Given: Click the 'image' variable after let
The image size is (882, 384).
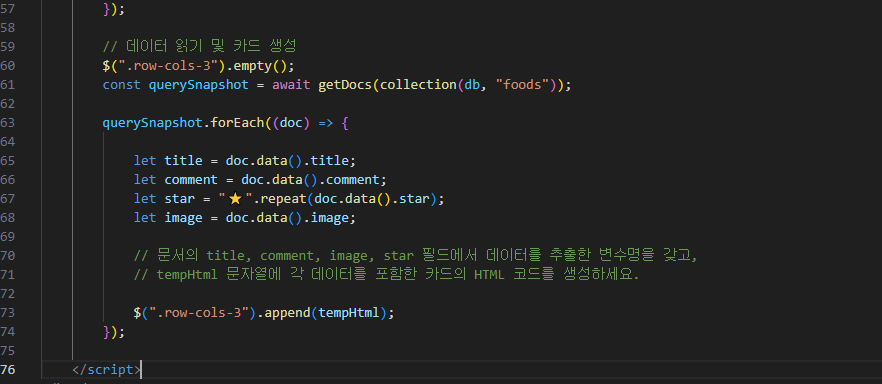Looking at the screenshot, I should (183, 218).
